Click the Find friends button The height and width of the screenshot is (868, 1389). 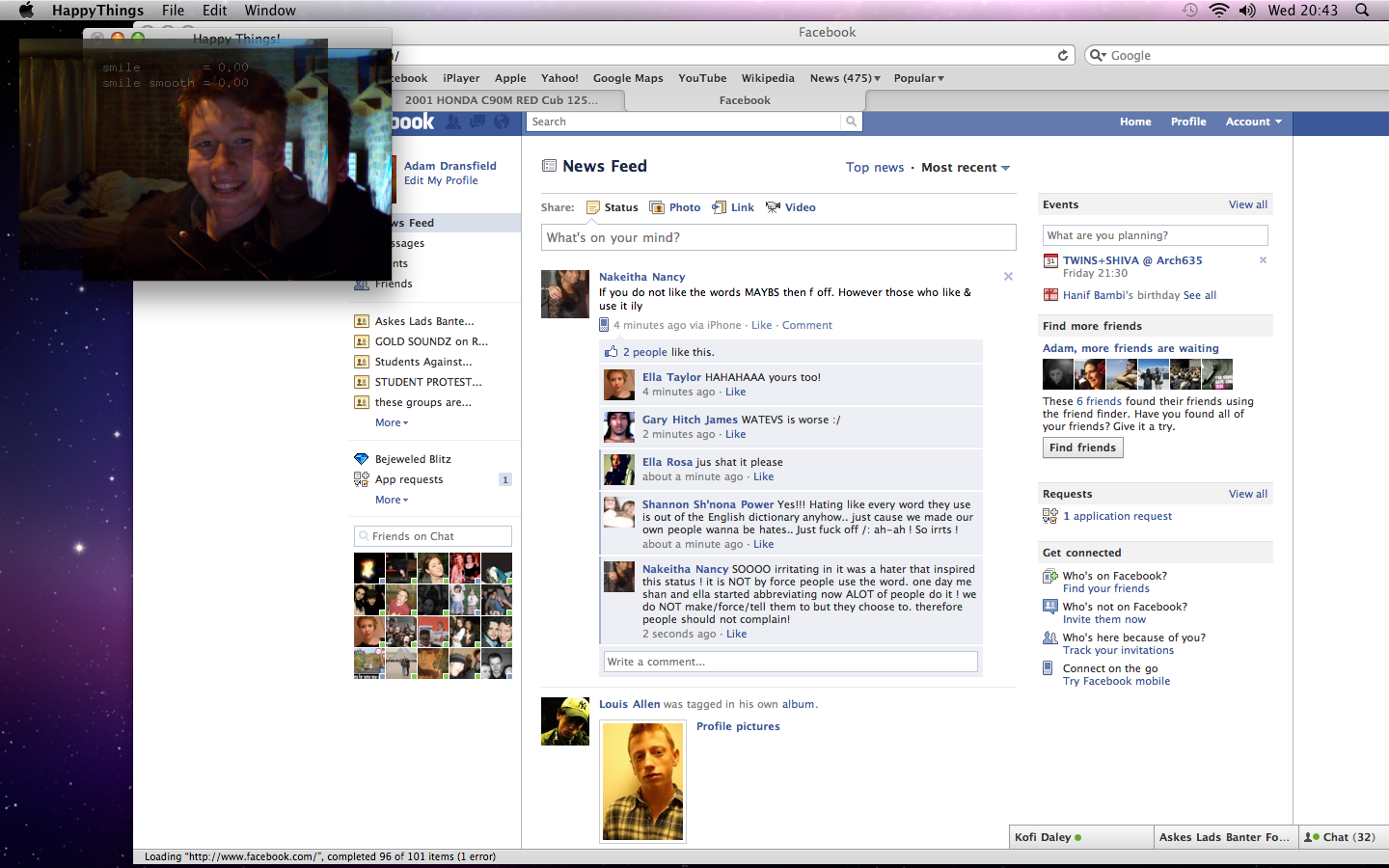click(x=1082, y=448)
